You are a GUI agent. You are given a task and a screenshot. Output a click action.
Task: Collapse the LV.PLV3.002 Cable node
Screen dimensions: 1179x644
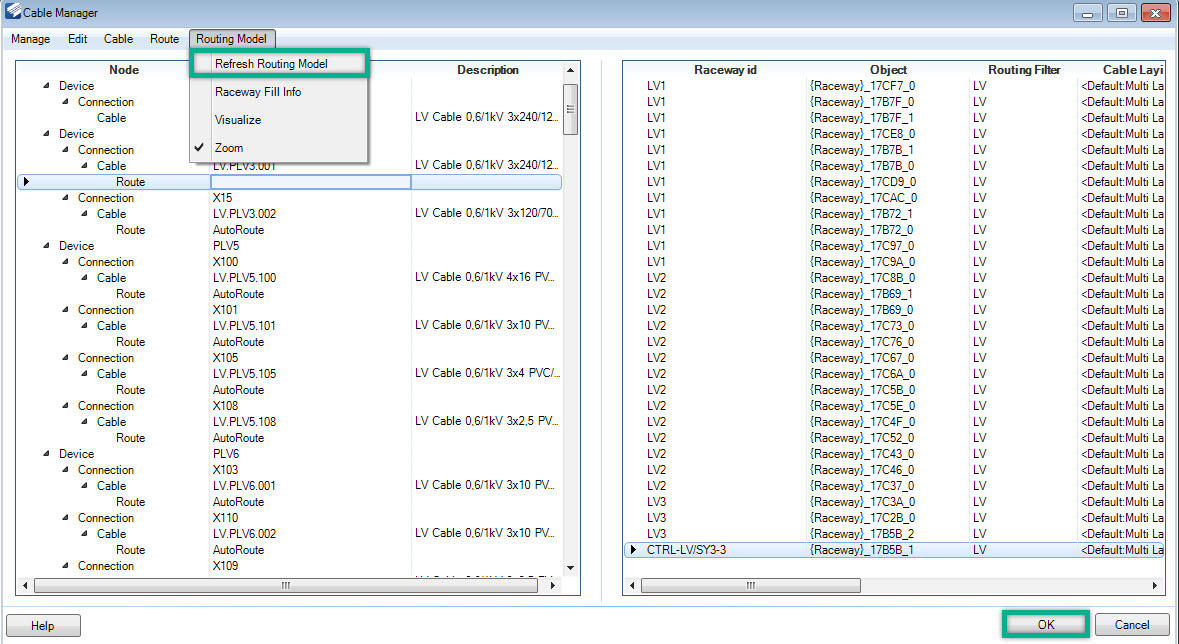[x=84, y=214]
